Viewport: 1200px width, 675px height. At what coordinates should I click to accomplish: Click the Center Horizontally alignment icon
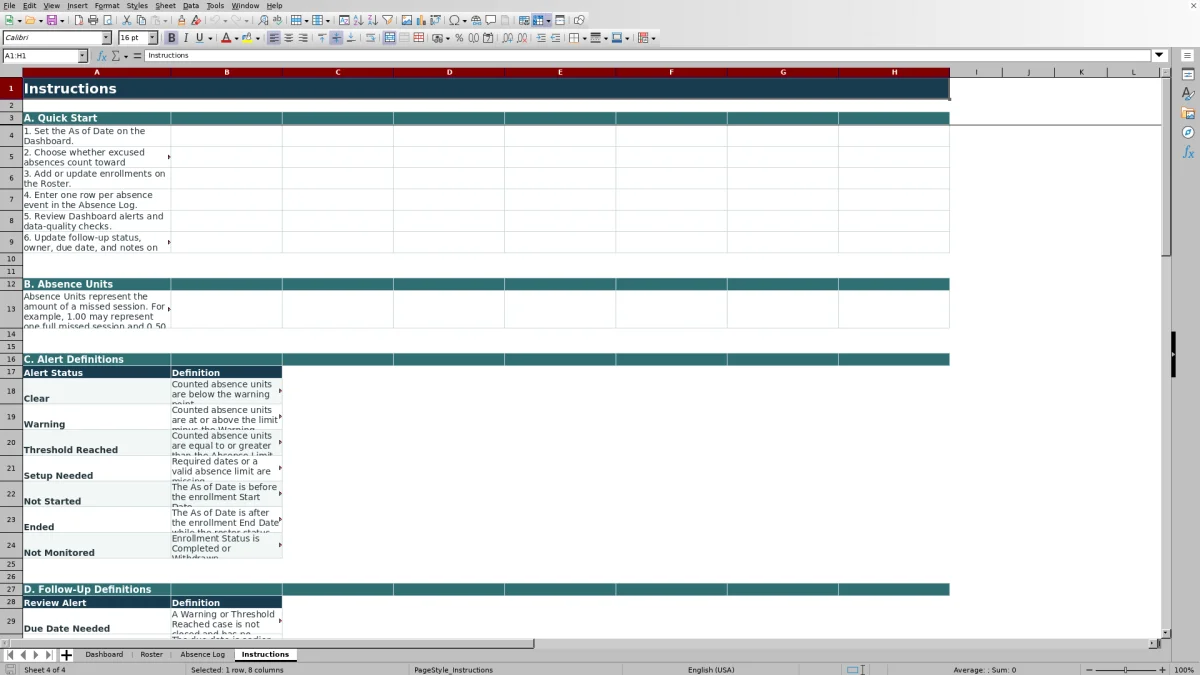pos(288,38)
